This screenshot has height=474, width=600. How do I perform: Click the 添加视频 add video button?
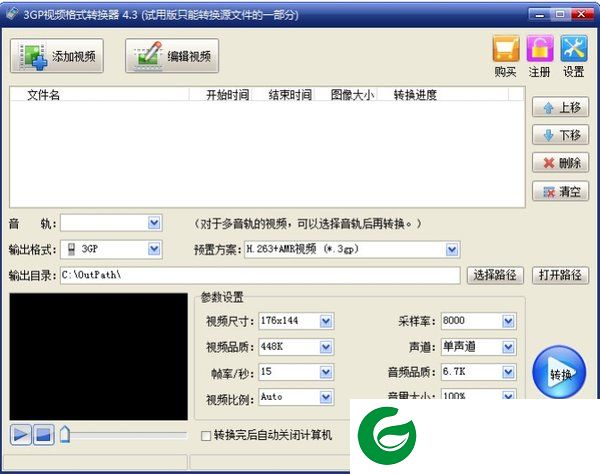pyautogui.click(x=57, y=56)
